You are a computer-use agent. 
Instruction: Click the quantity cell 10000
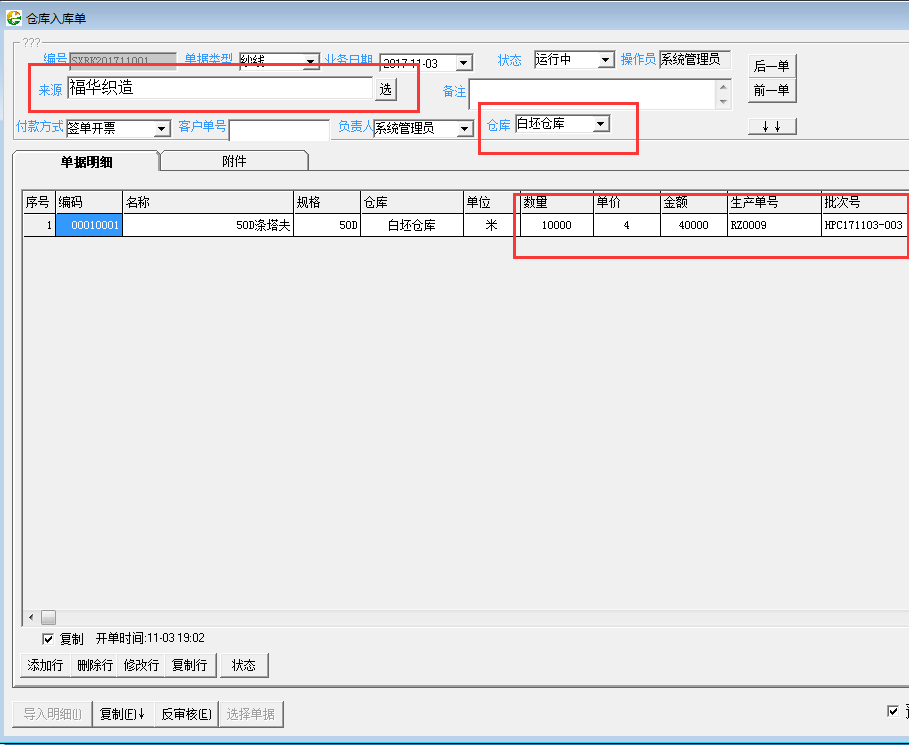pos(557,225)
